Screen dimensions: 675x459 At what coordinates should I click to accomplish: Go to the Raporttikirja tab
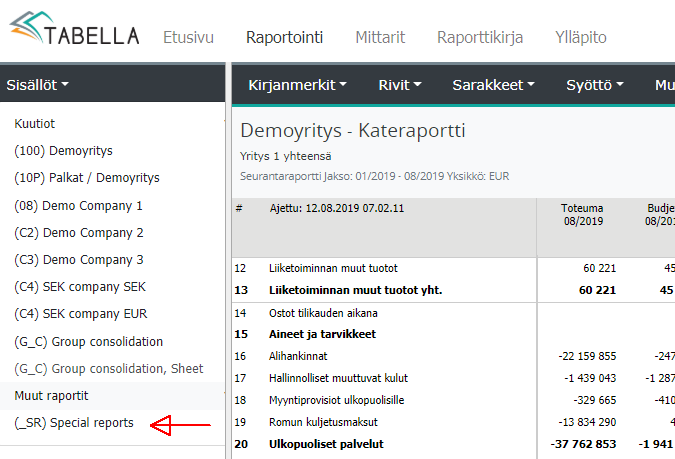pyautogui.click(x=479, y=38)
